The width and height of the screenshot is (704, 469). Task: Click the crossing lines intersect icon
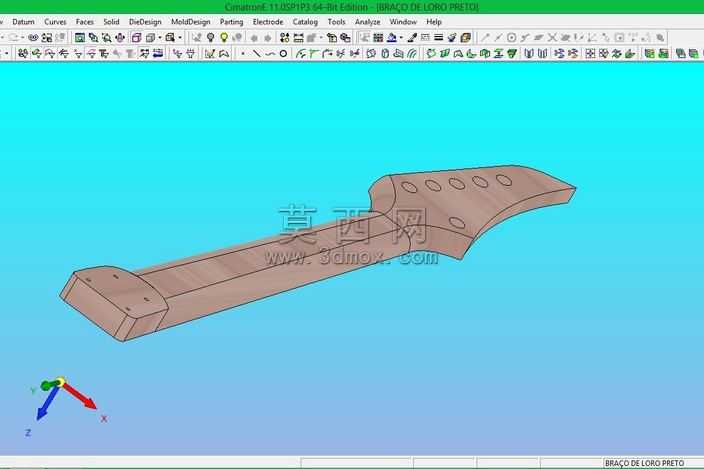(552, 38)
